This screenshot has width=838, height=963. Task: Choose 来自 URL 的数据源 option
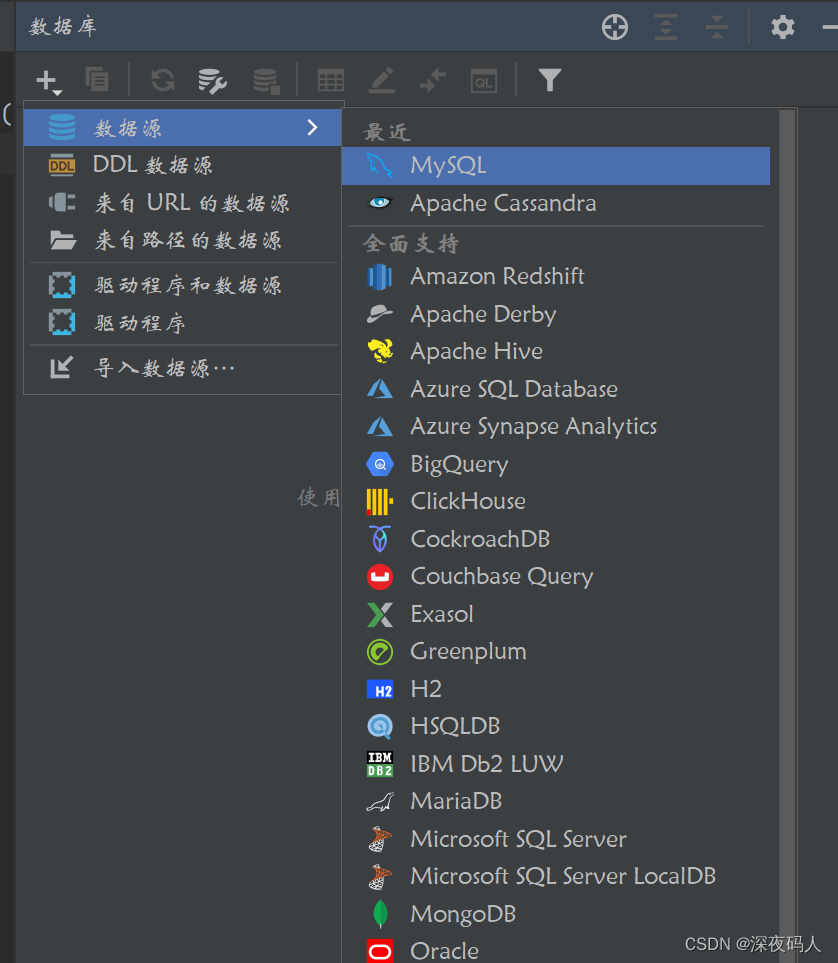tap(182, 203)
